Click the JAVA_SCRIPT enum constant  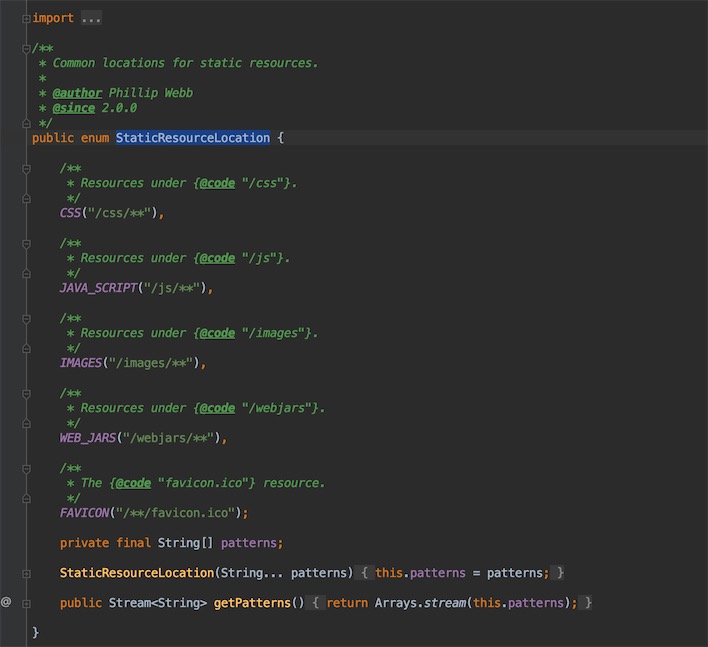click(x=98, y=288)
